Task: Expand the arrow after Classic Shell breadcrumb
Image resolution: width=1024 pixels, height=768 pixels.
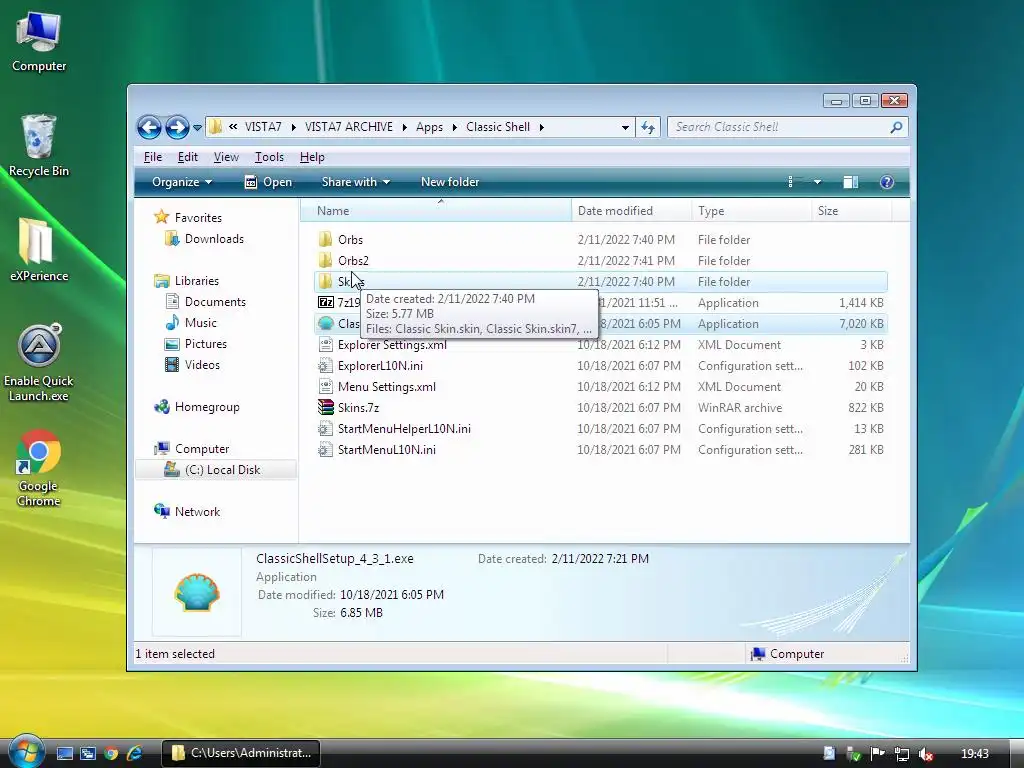Action: coord(541,127)
